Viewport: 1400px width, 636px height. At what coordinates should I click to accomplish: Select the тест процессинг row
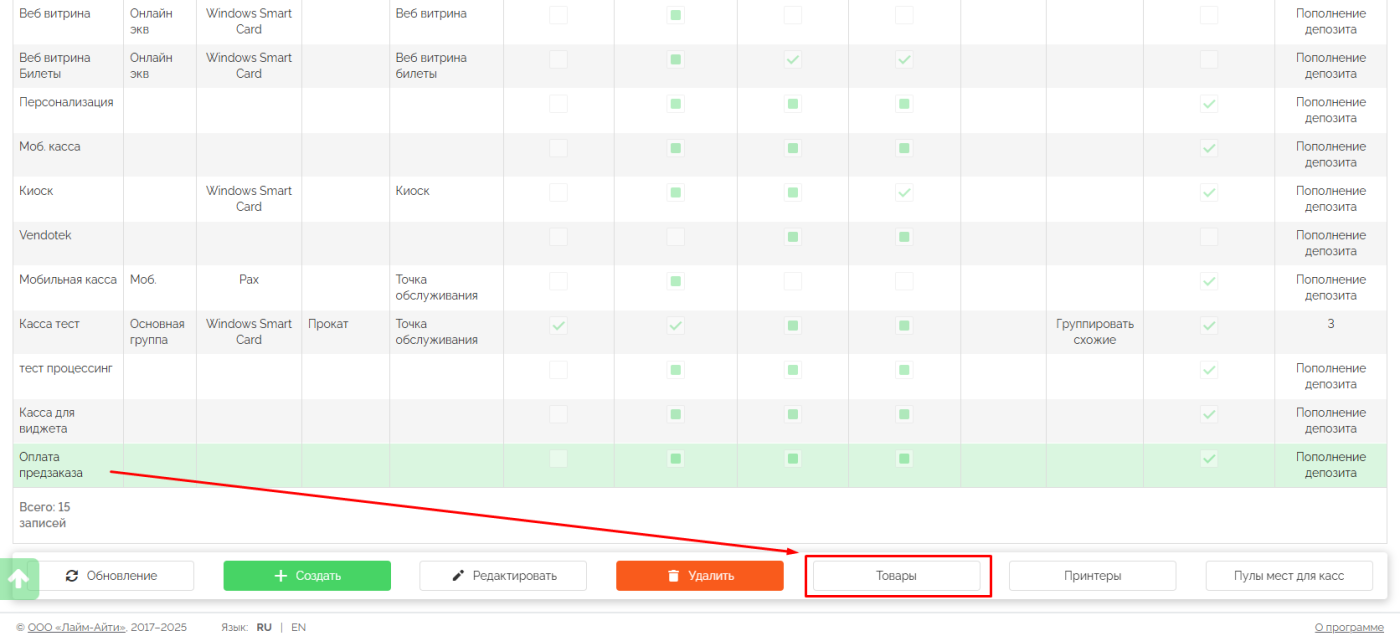tap(66, 369)
